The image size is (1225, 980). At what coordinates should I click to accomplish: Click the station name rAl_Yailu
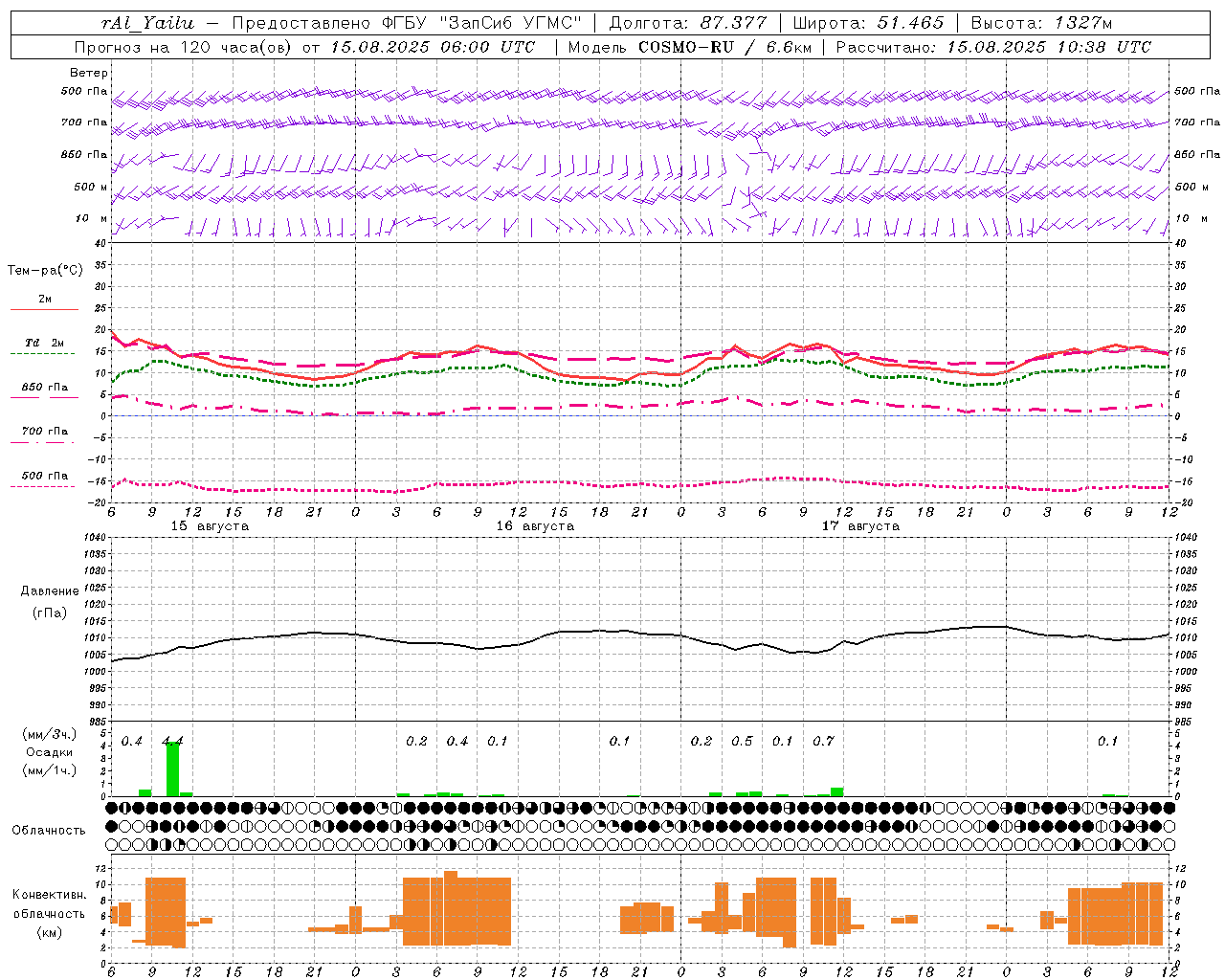[146, 23]
